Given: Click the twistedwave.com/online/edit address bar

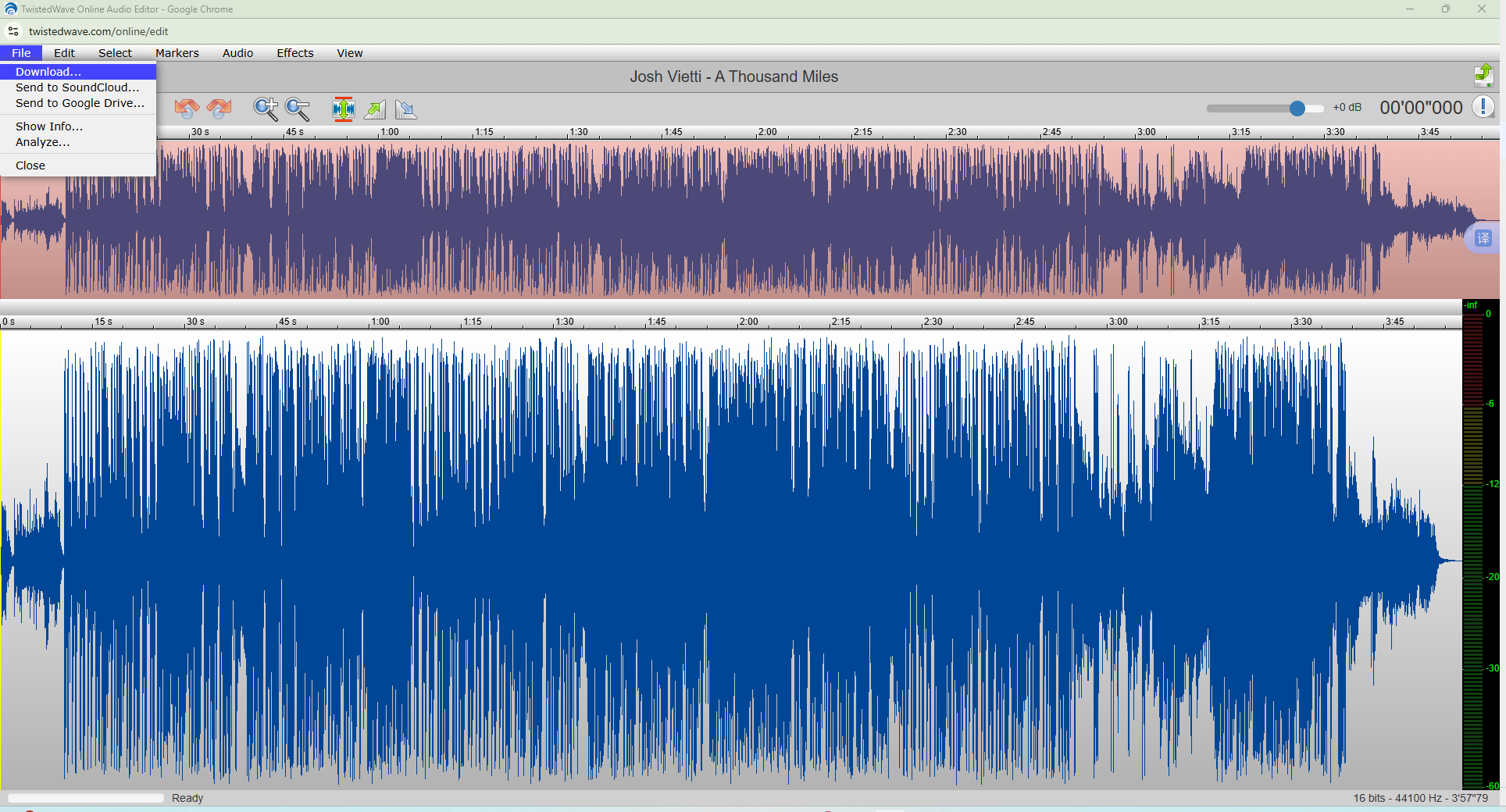Looking at the screenshot, I should coord(98,31).
